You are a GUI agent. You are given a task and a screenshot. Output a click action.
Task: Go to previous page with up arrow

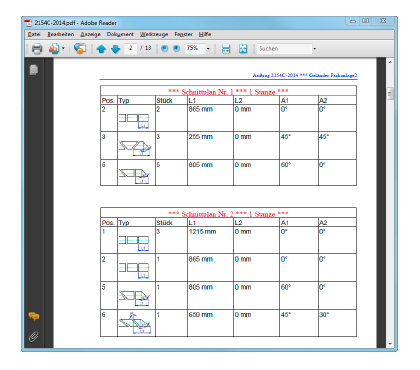click(x=101, y=49)
